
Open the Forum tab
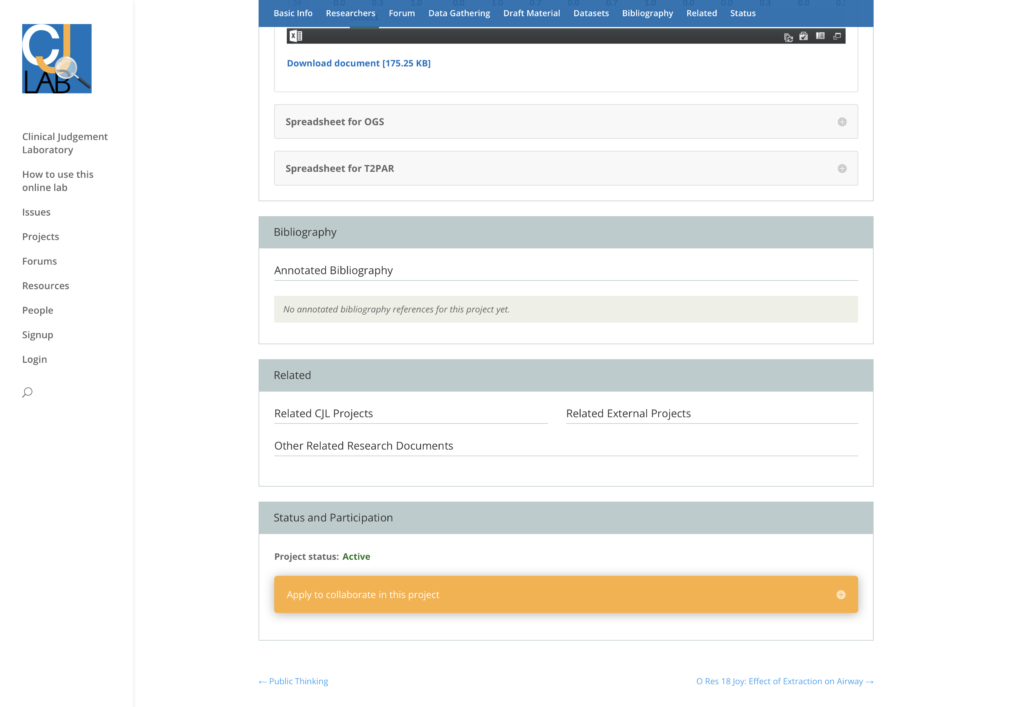pos(402,13)
